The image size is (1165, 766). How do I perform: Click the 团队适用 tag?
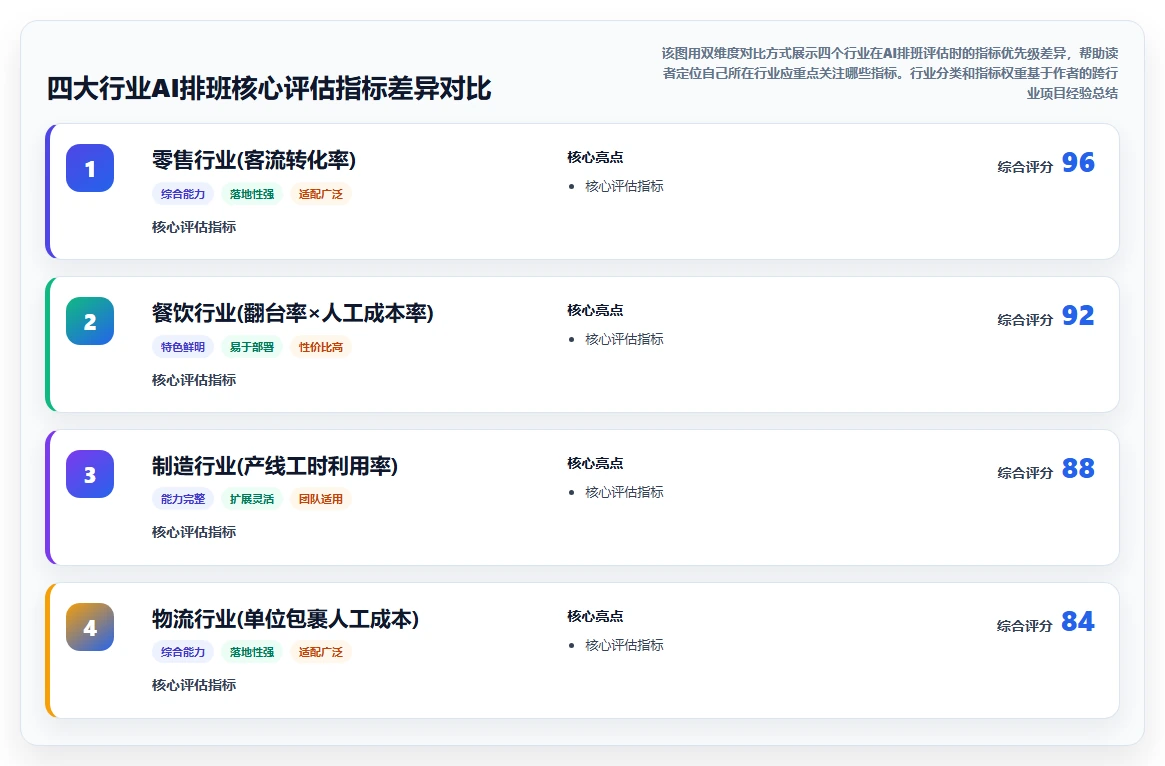point(321,499)
